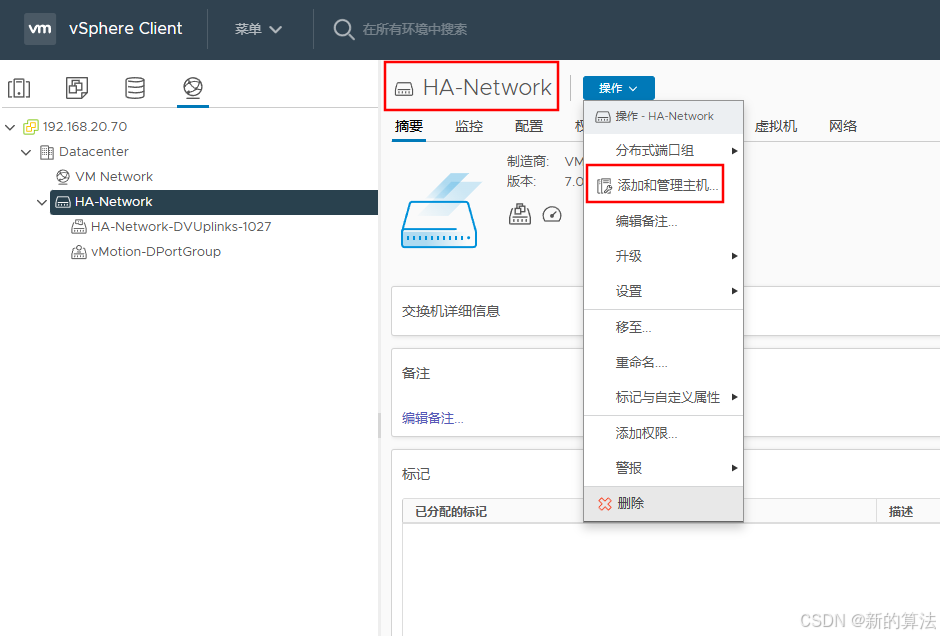
Task: Select vMotion-DPortGroup in tree
Action: [156, 252]
